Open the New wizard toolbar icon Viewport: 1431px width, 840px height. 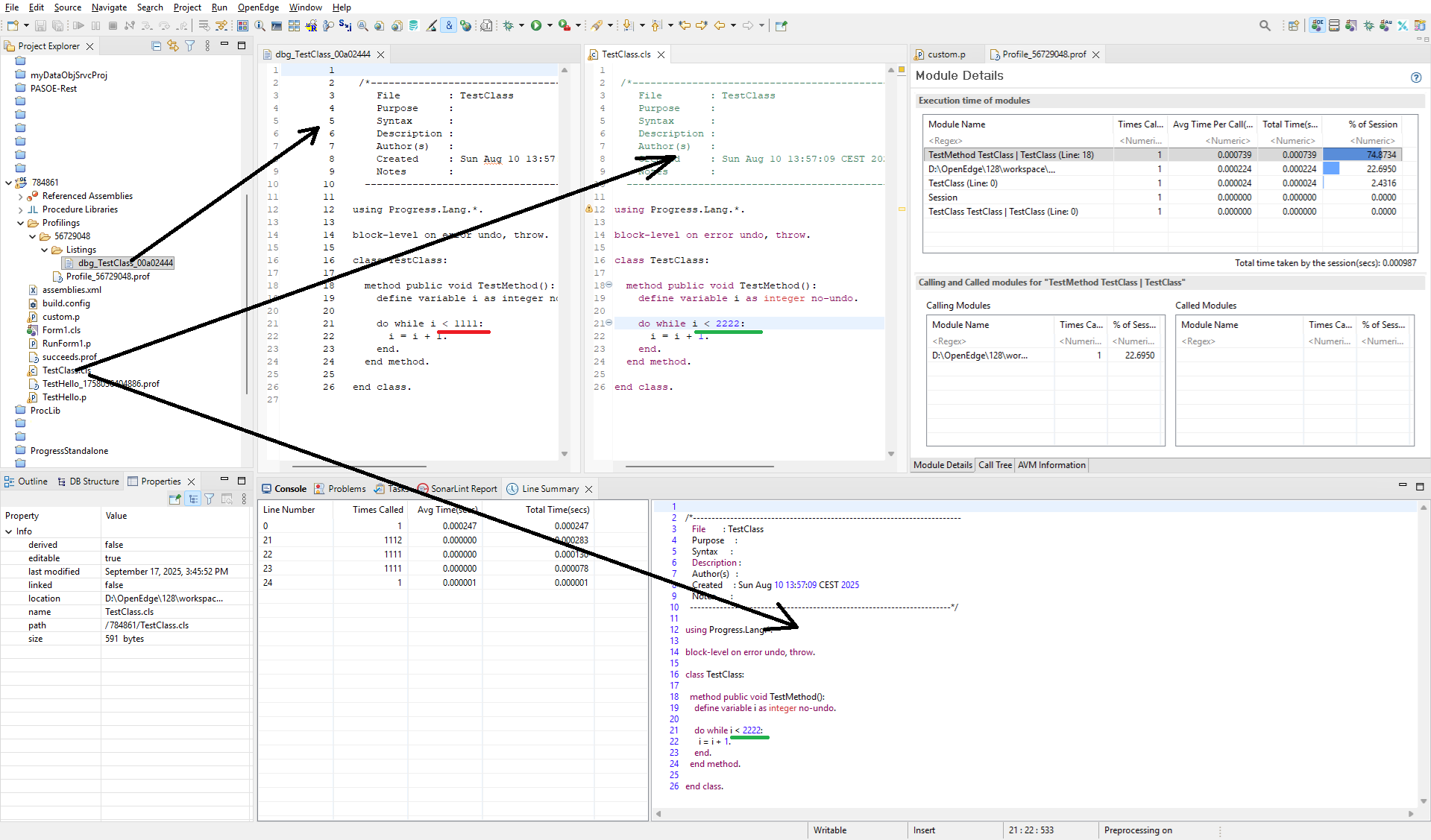click(13, 25)
